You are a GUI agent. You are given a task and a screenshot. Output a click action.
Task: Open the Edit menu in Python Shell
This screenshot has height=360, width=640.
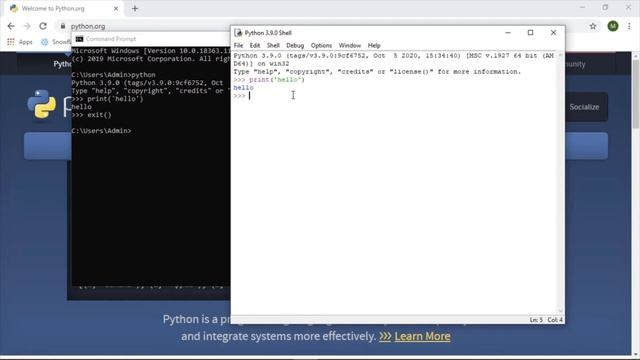255,45
